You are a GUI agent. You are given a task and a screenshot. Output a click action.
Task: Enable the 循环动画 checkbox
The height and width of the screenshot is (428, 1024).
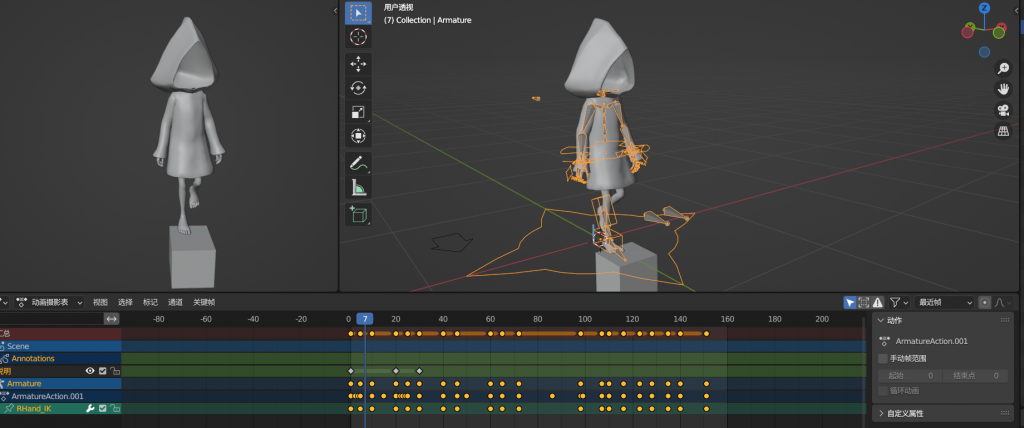coord(883,391)
